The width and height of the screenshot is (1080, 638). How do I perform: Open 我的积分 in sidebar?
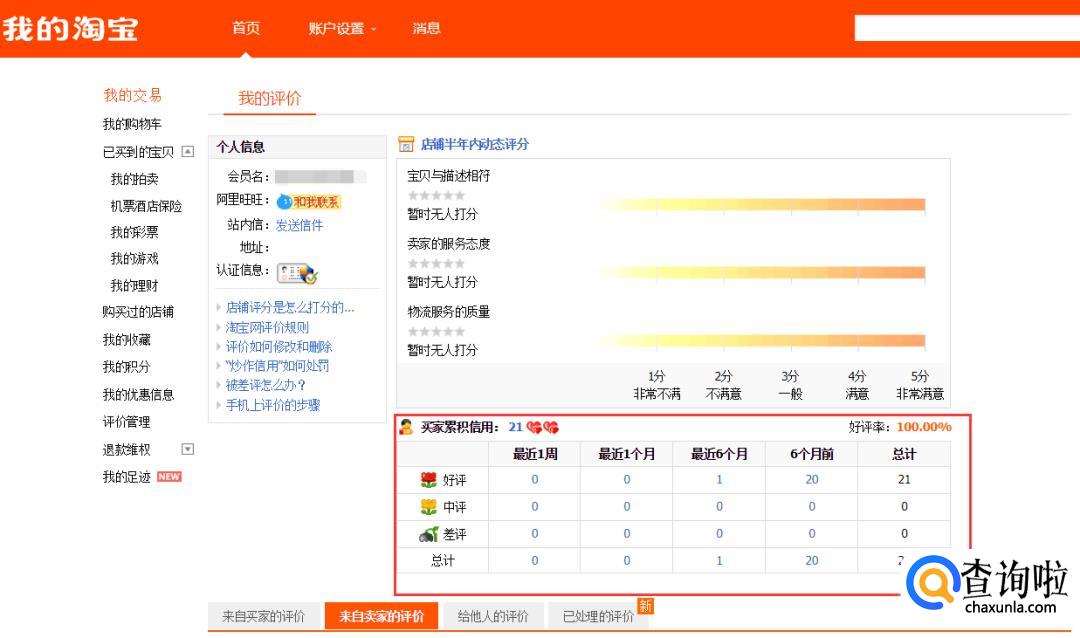point(126,367)
